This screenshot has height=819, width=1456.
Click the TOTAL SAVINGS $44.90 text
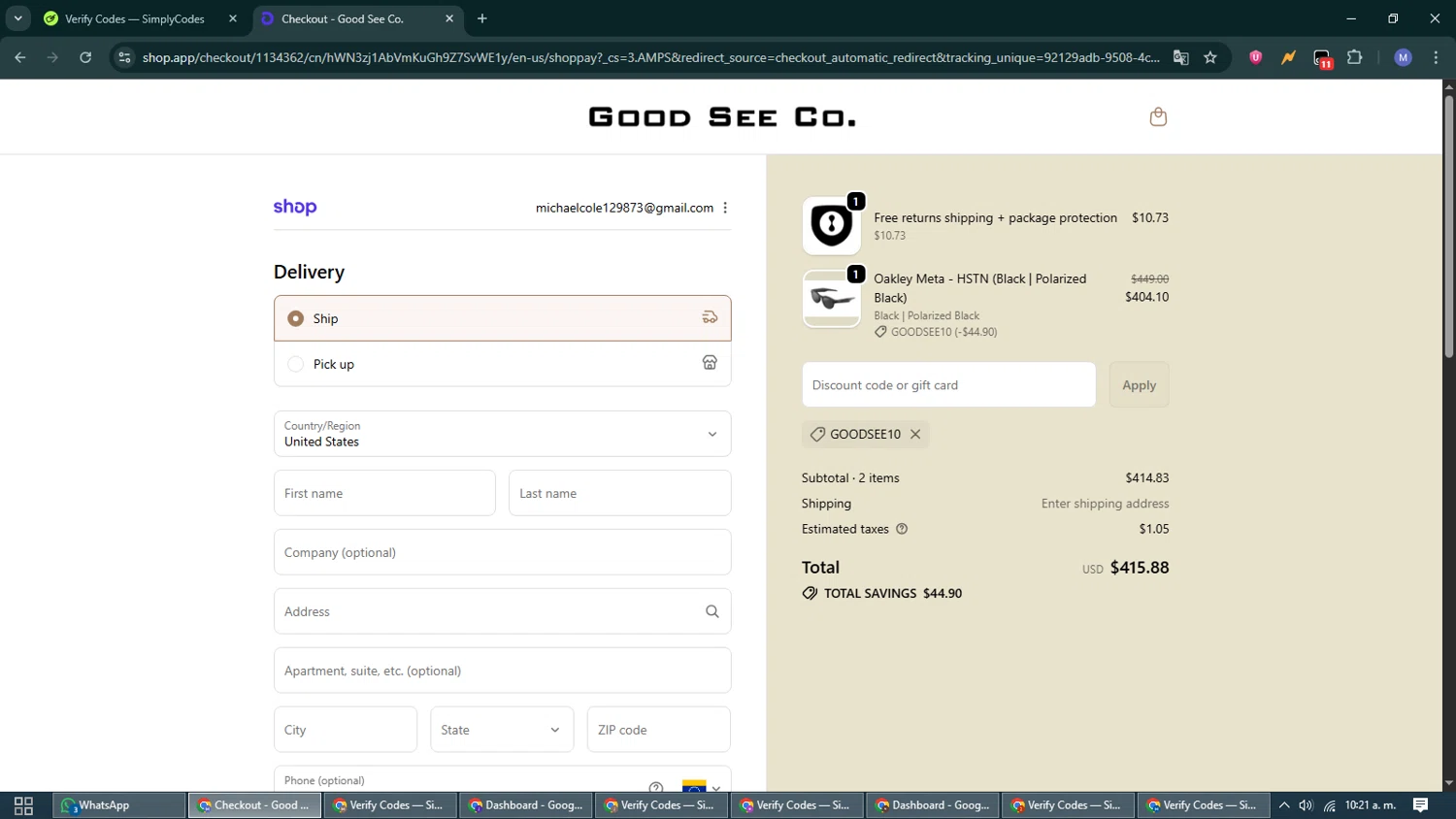coord(893,593)
